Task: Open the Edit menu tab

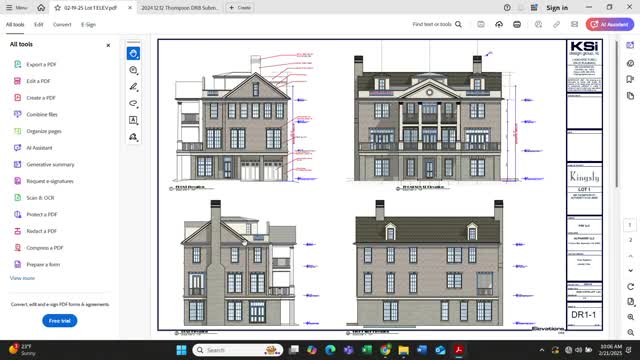Action: (39, 24)
